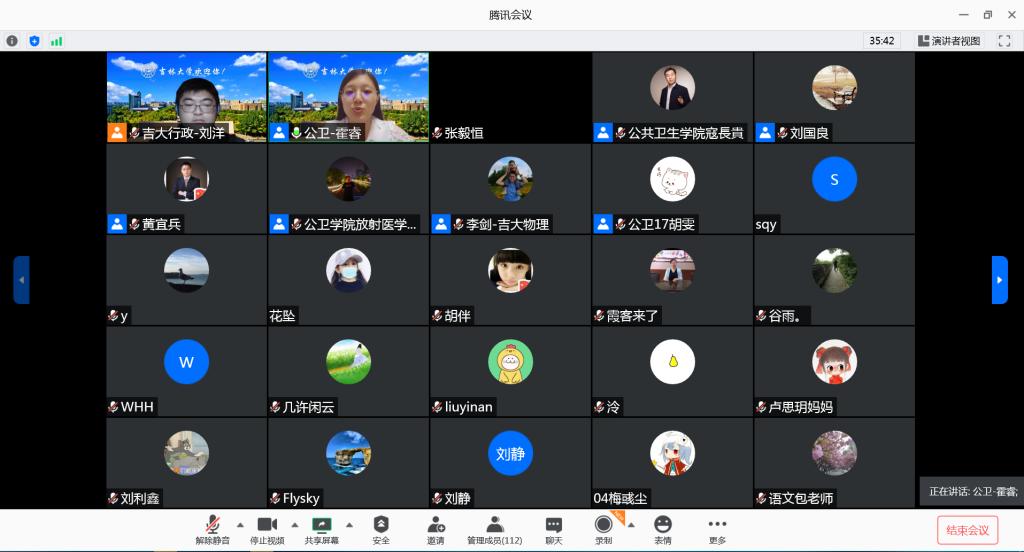Open Manage Members (管理成员) panel
The image size is (1024, 552).
pyautogui.click(x=494, y=525)
